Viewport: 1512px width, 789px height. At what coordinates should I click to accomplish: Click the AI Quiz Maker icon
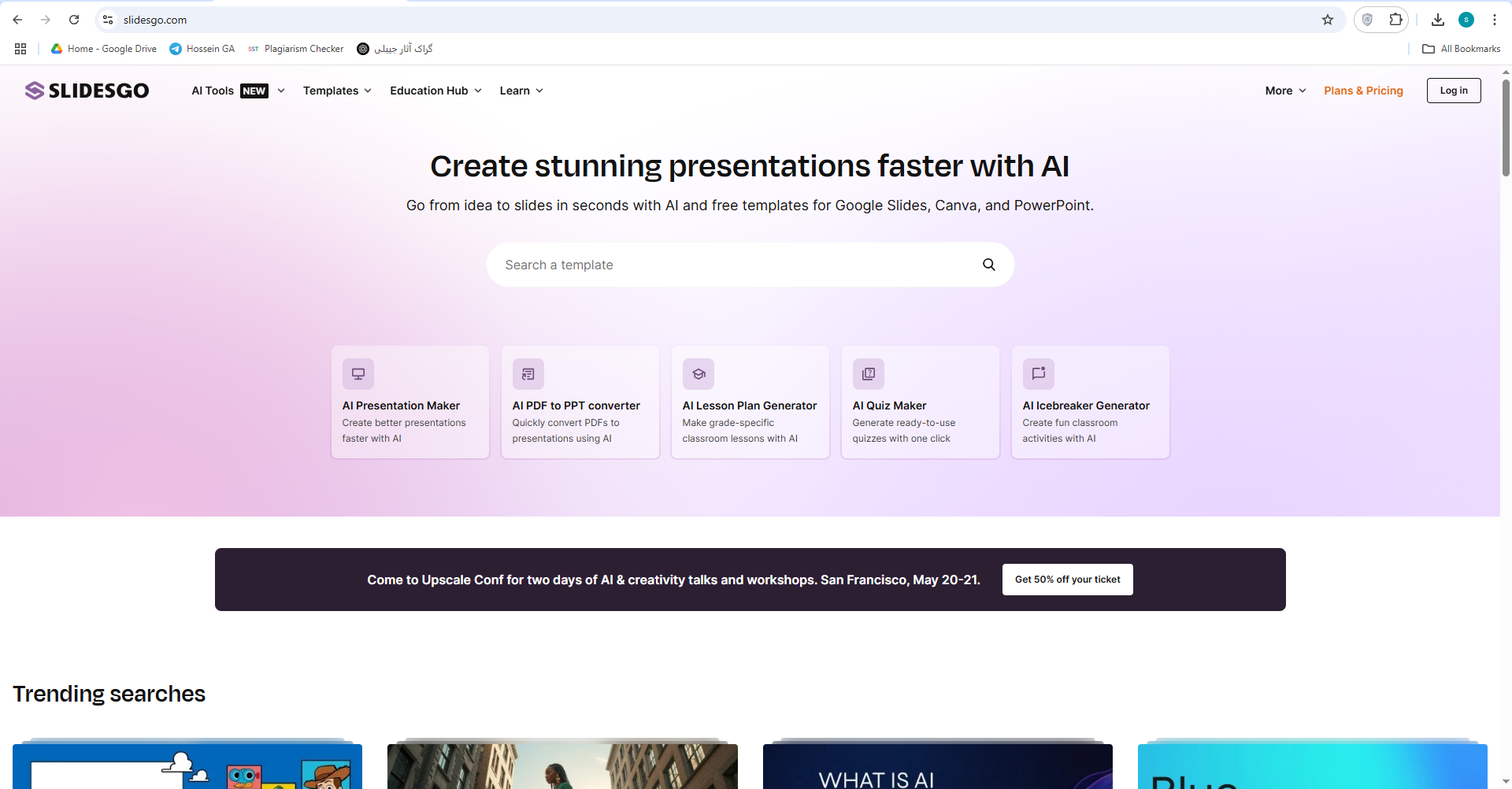tap(869, 374)
